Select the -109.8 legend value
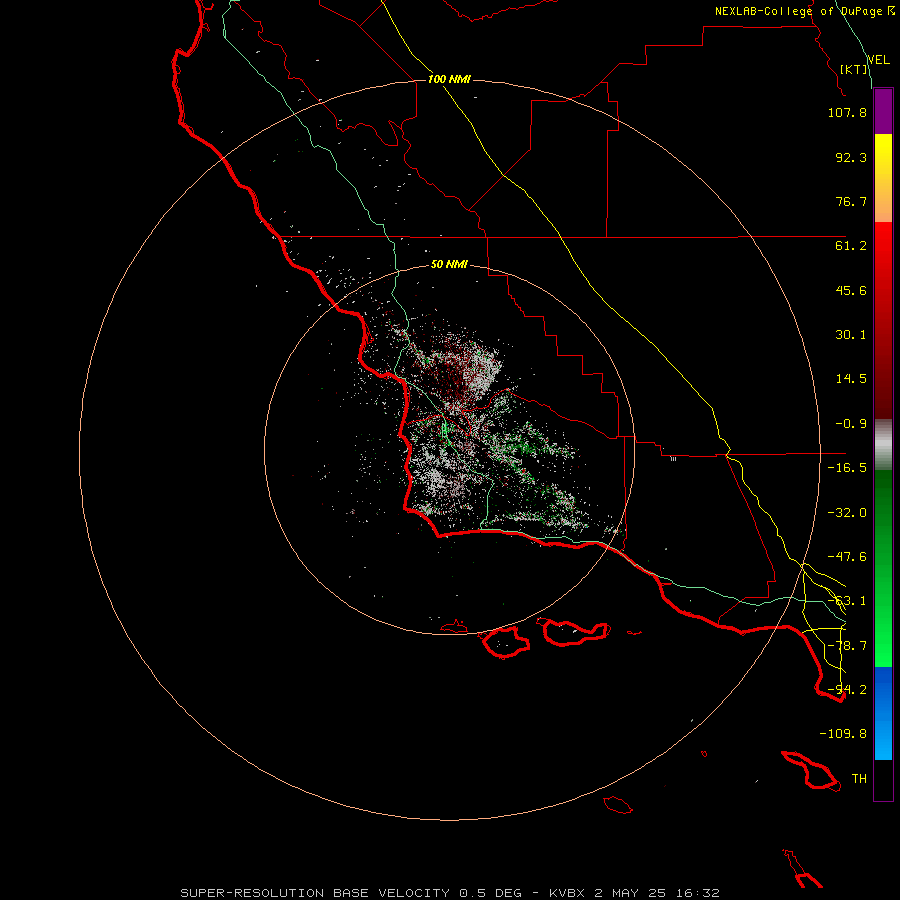The image size is (900, 900). click(x=843, y=734)
